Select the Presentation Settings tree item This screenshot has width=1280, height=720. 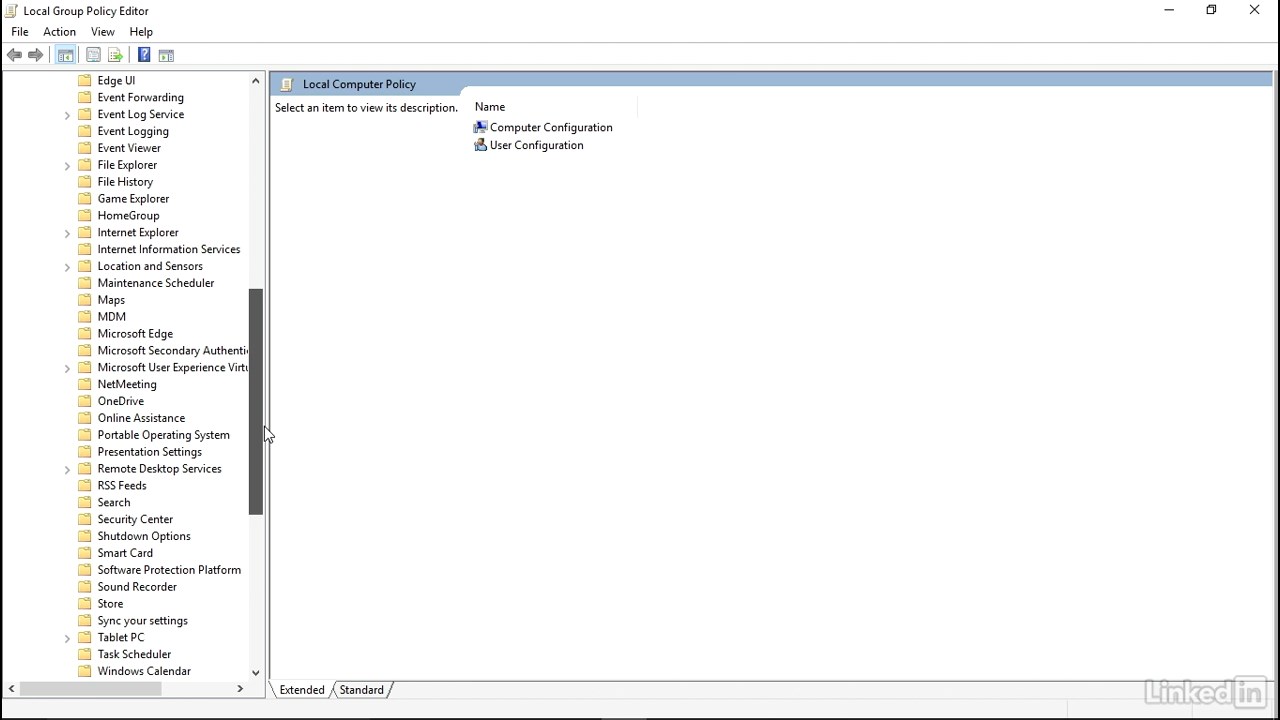tap(150, 452)
